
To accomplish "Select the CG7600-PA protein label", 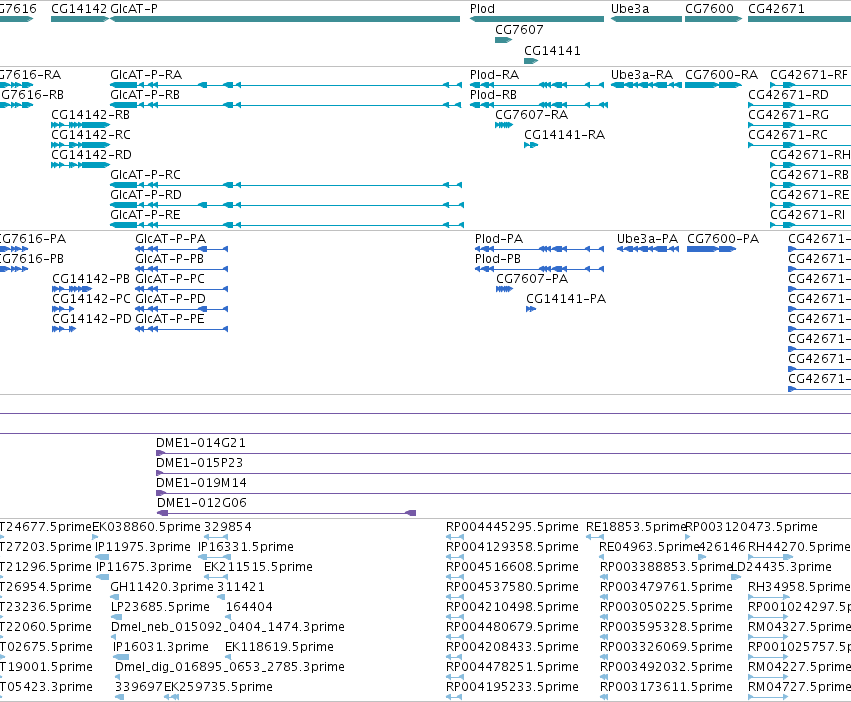I will tap(723, 239).
